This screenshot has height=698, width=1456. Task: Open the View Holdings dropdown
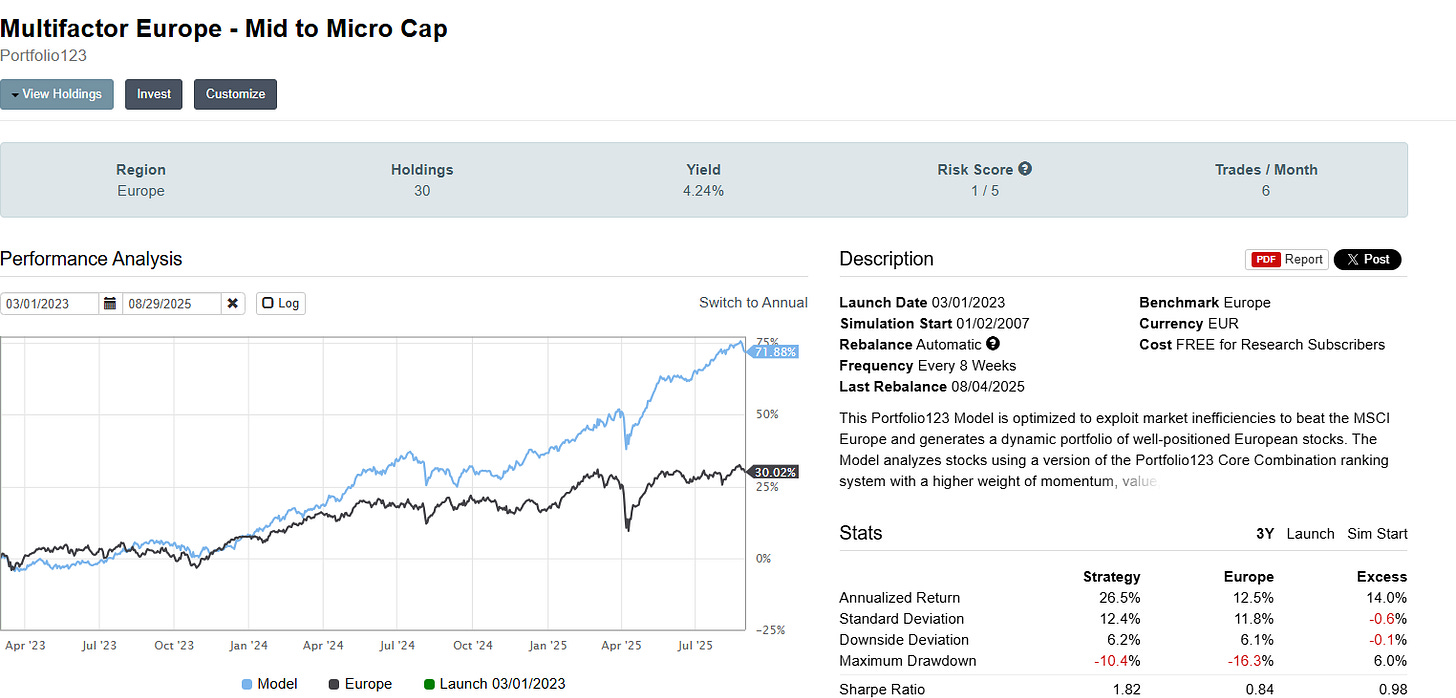[x=57, y=94]
